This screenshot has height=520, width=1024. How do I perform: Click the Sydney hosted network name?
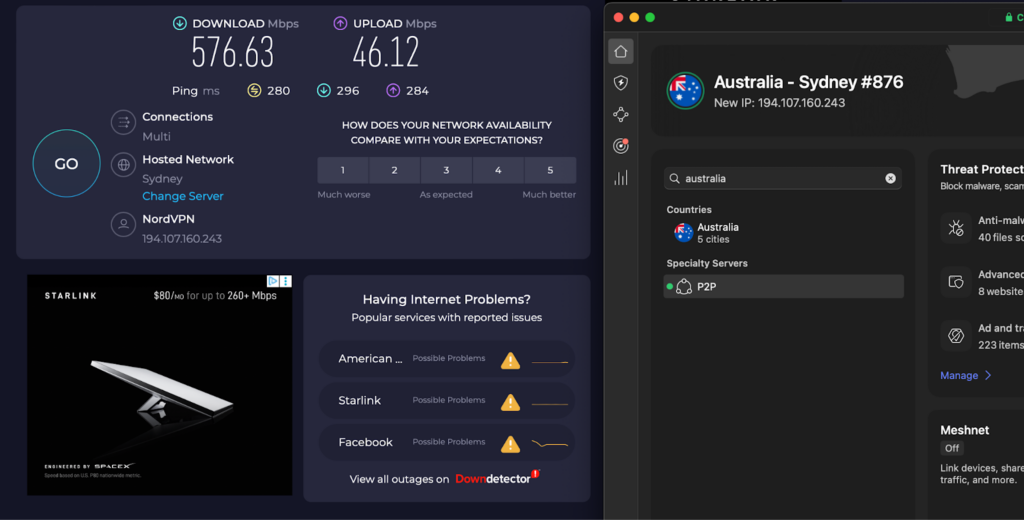[x=163, y=178]
